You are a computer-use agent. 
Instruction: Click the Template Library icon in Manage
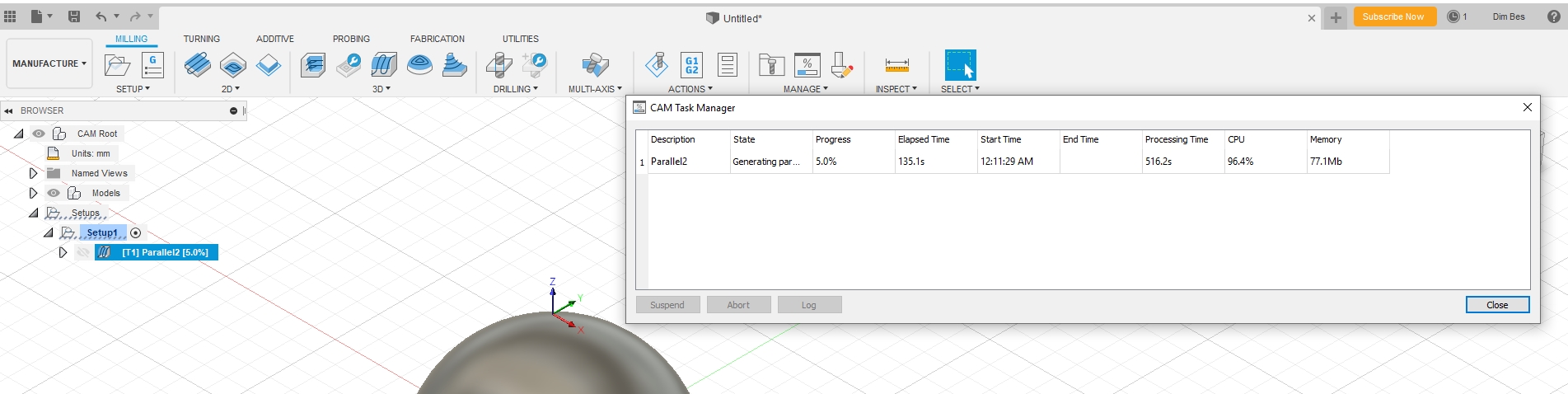(841, 64)
